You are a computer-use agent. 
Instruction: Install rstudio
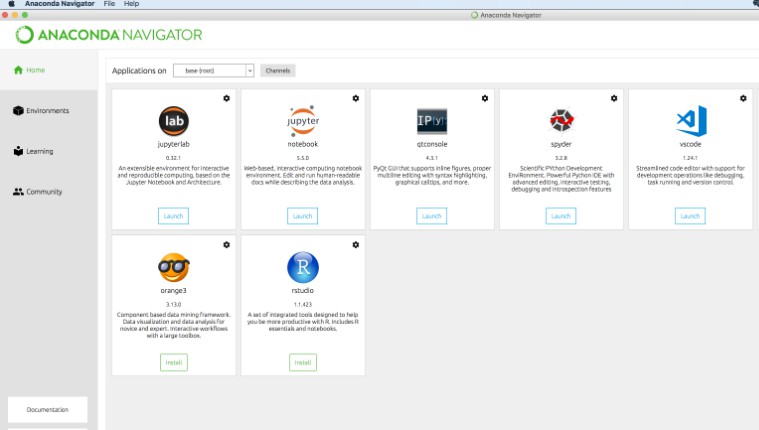[x=303, y=363]
